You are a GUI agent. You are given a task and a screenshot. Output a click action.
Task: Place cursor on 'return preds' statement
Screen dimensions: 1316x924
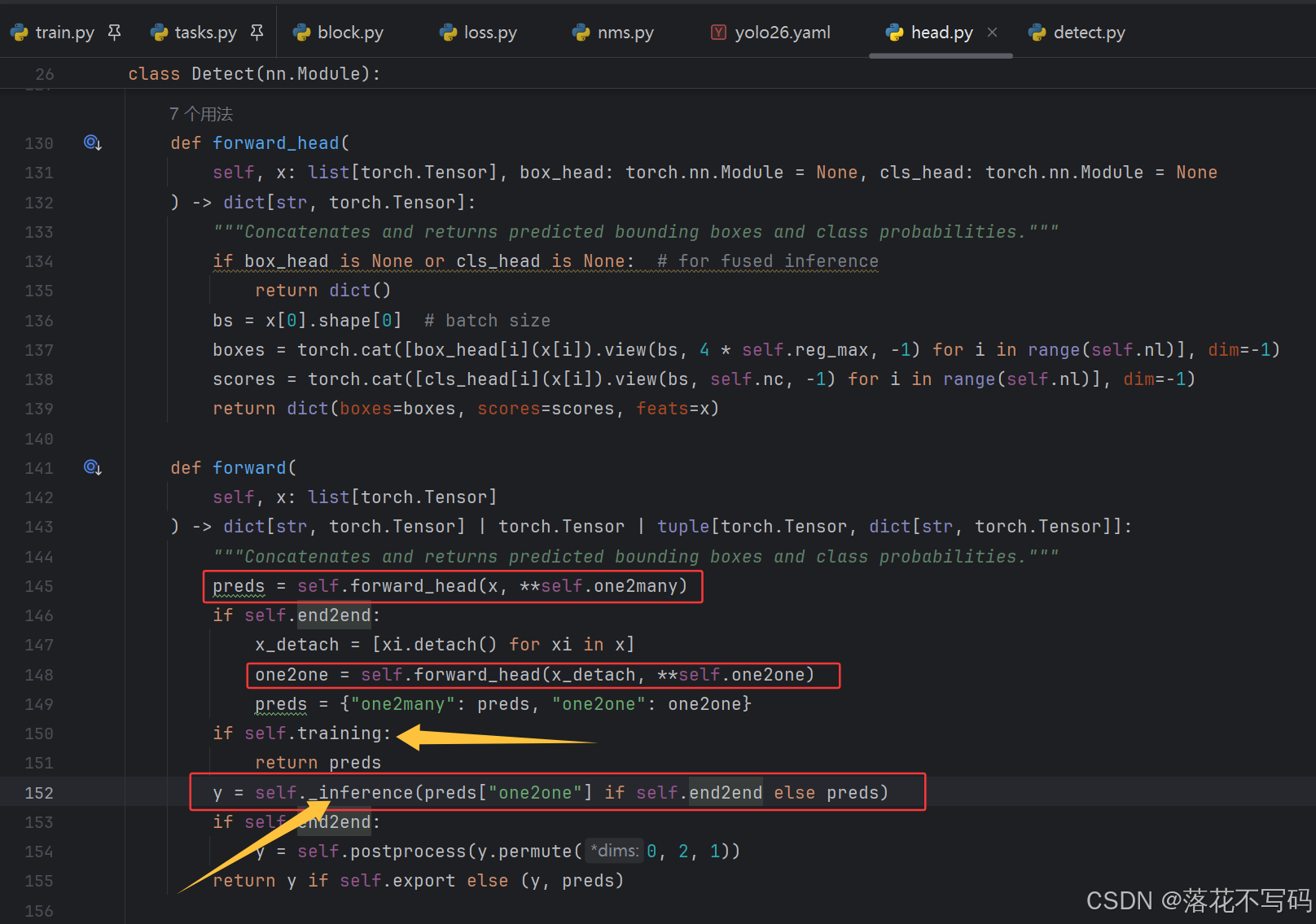pyautogui.click(x=318, y=763)
